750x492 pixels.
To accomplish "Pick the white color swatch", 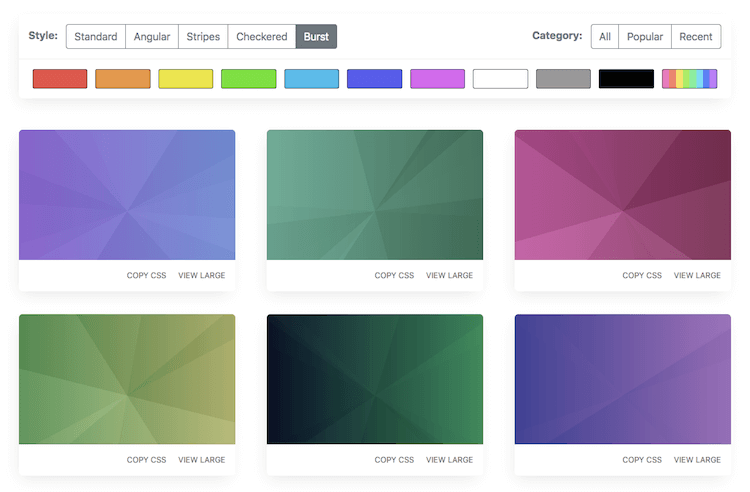I will (500, 79).
